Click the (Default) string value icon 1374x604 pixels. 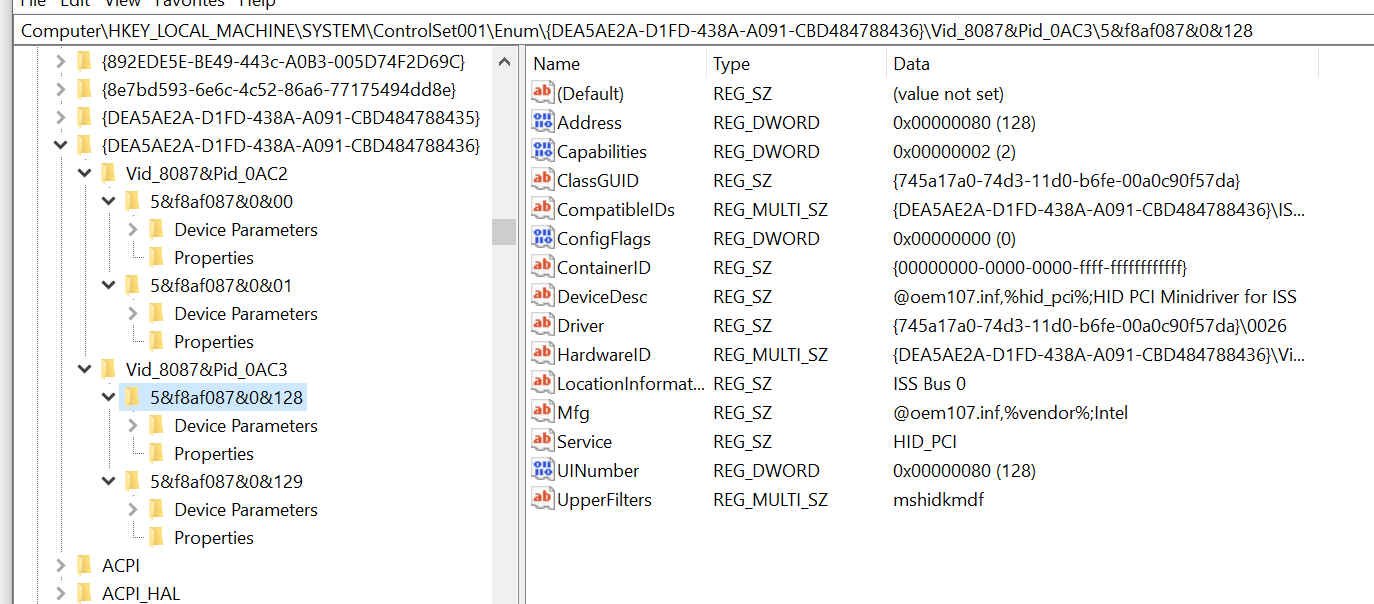click(543, 93)
